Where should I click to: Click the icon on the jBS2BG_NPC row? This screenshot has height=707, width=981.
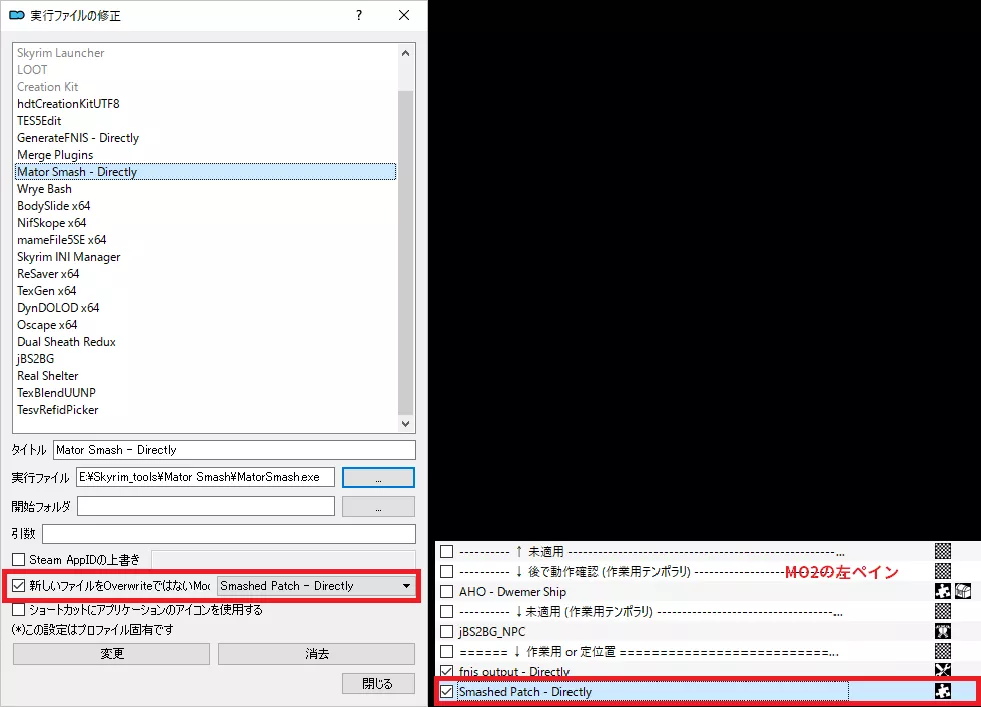pos(942,631)
